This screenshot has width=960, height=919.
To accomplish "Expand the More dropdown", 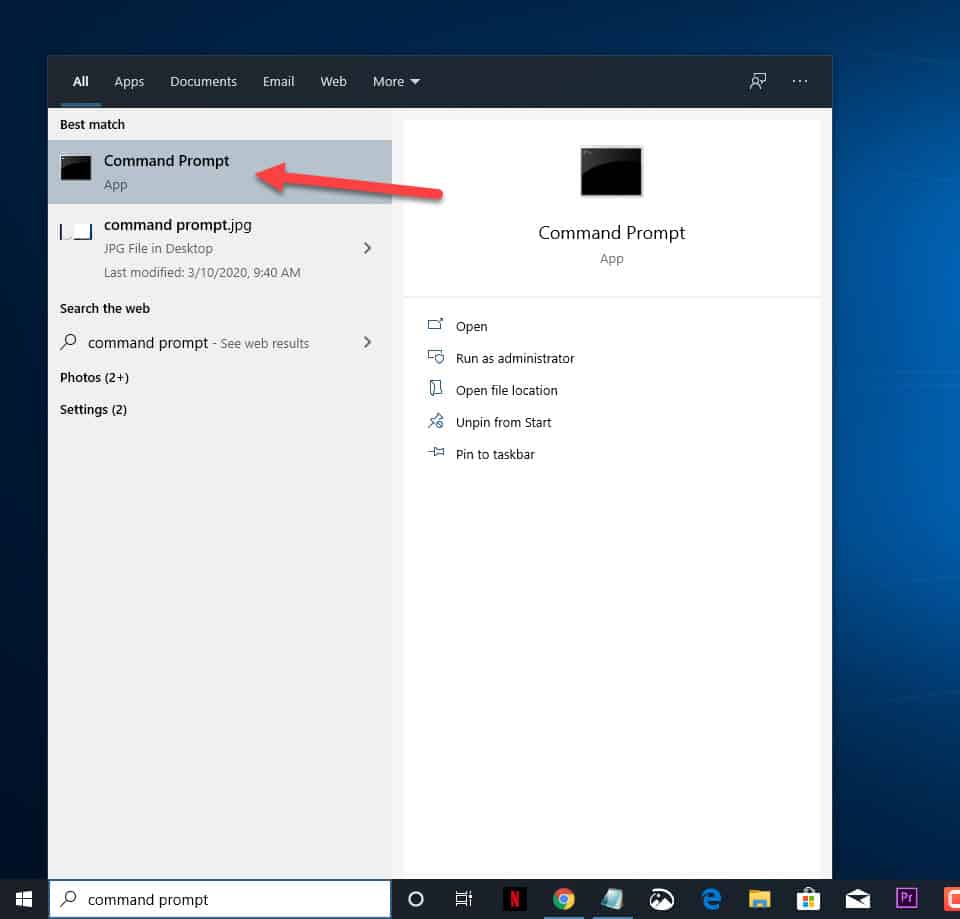I will (x=396, y=81).
